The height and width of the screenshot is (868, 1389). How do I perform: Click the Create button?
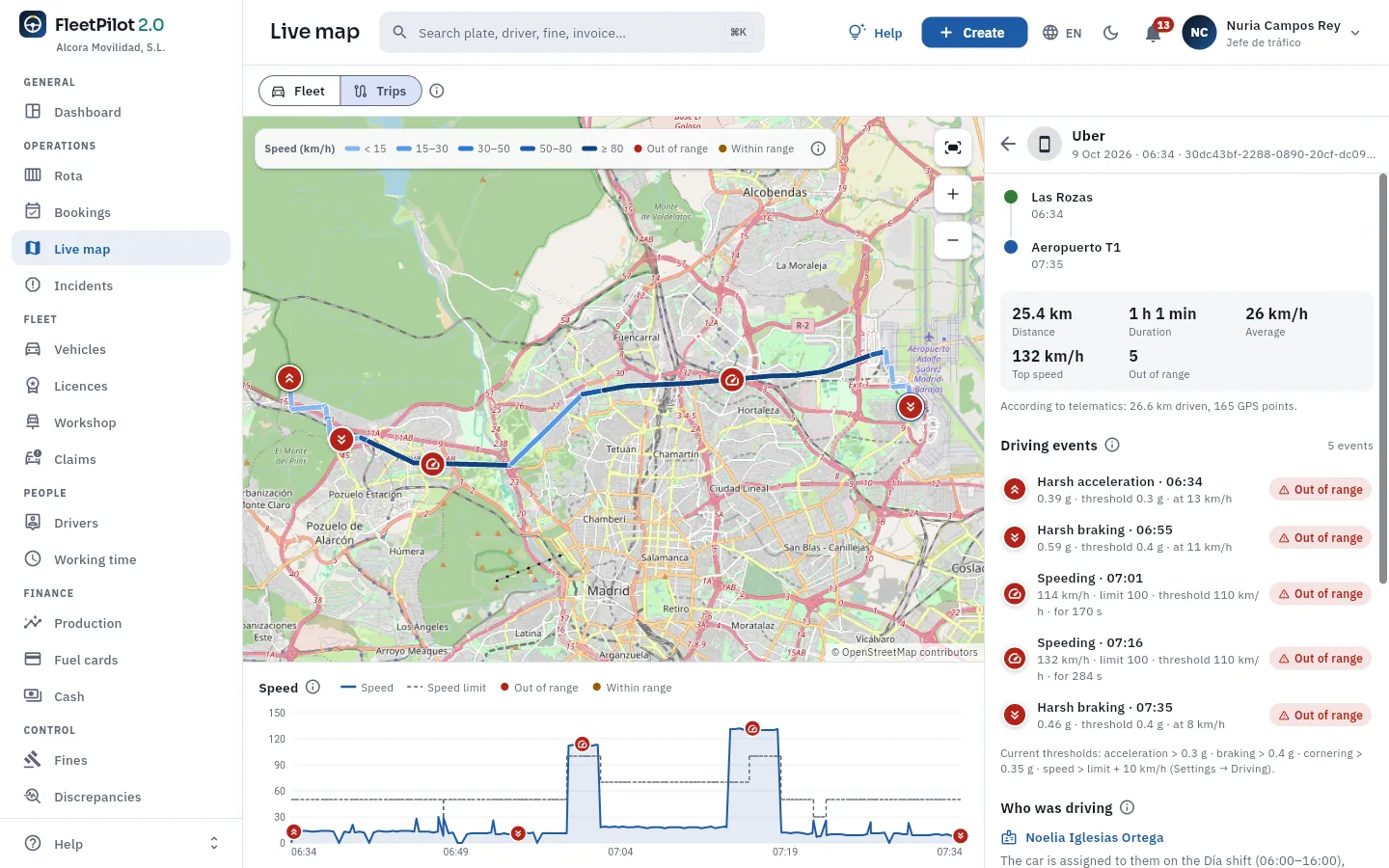pos(974,33)
